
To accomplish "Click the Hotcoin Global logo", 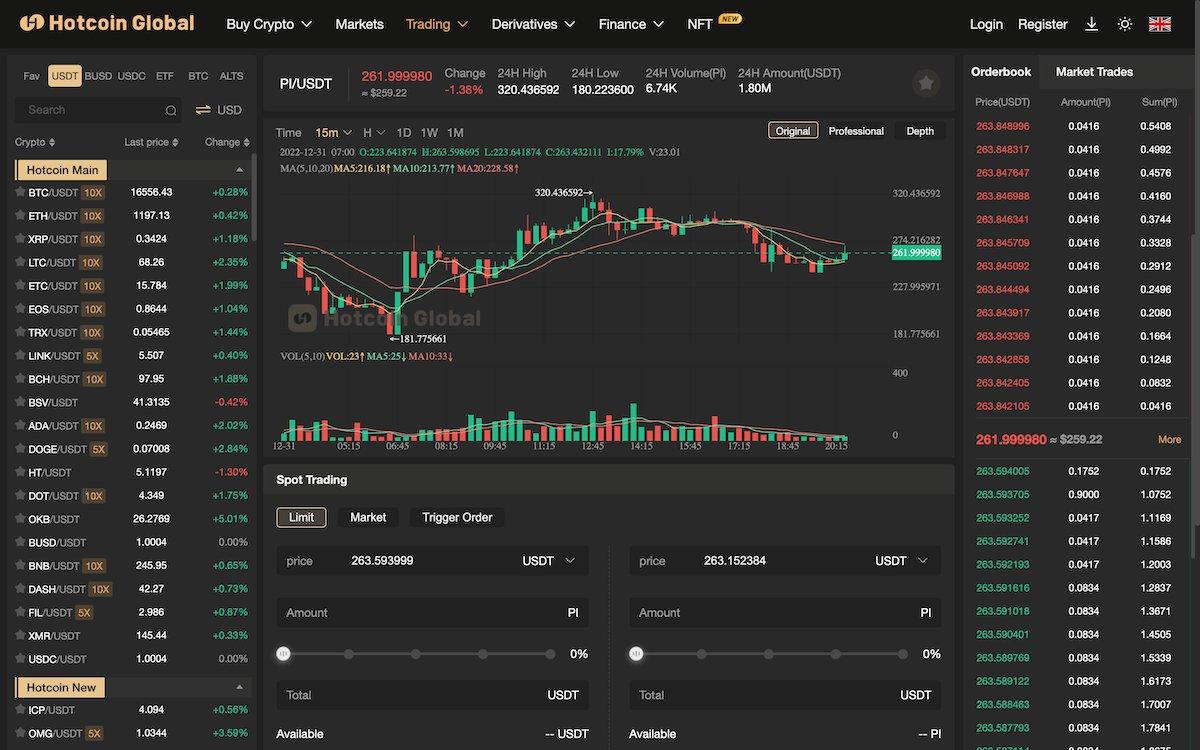I will (107, 23).
